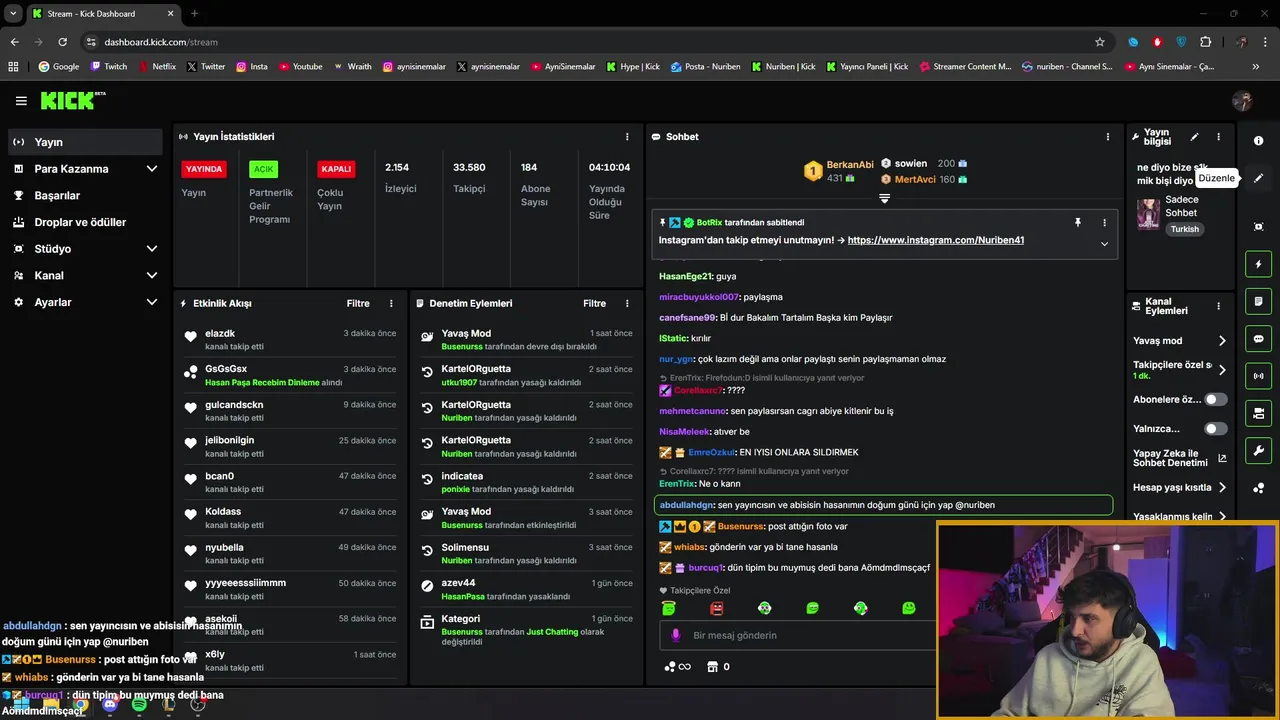The height and width of the screenshot is (720, 1280).
Task: Open the Yayıncı Paneli | Kick bookmark
Action: pyautogui.click(x=867, y=67)
